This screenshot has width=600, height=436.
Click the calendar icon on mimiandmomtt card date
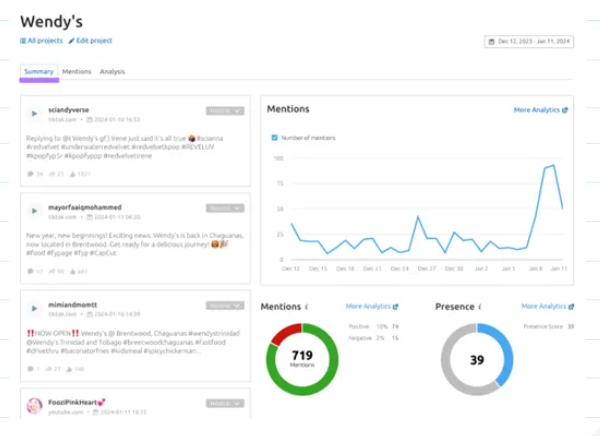pyautogui.click(x=89, y=314)
